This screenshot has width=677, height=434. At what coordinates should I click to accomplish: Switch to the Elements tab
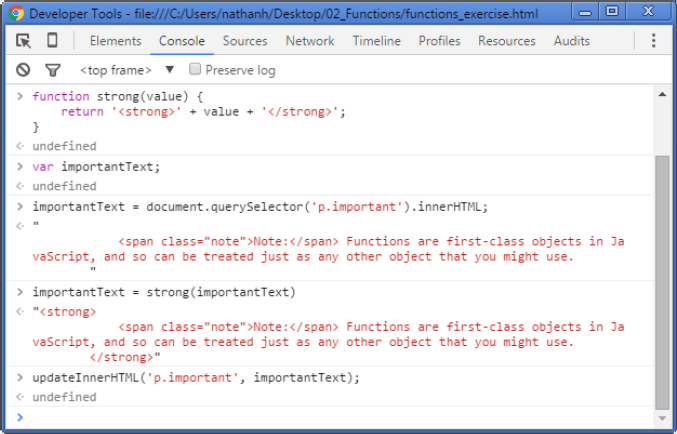click(115, 41)
